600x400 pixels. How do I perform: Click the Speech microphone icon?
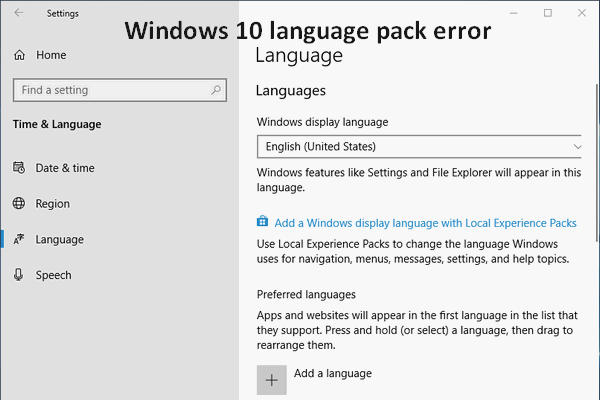(x=18, y=275)
